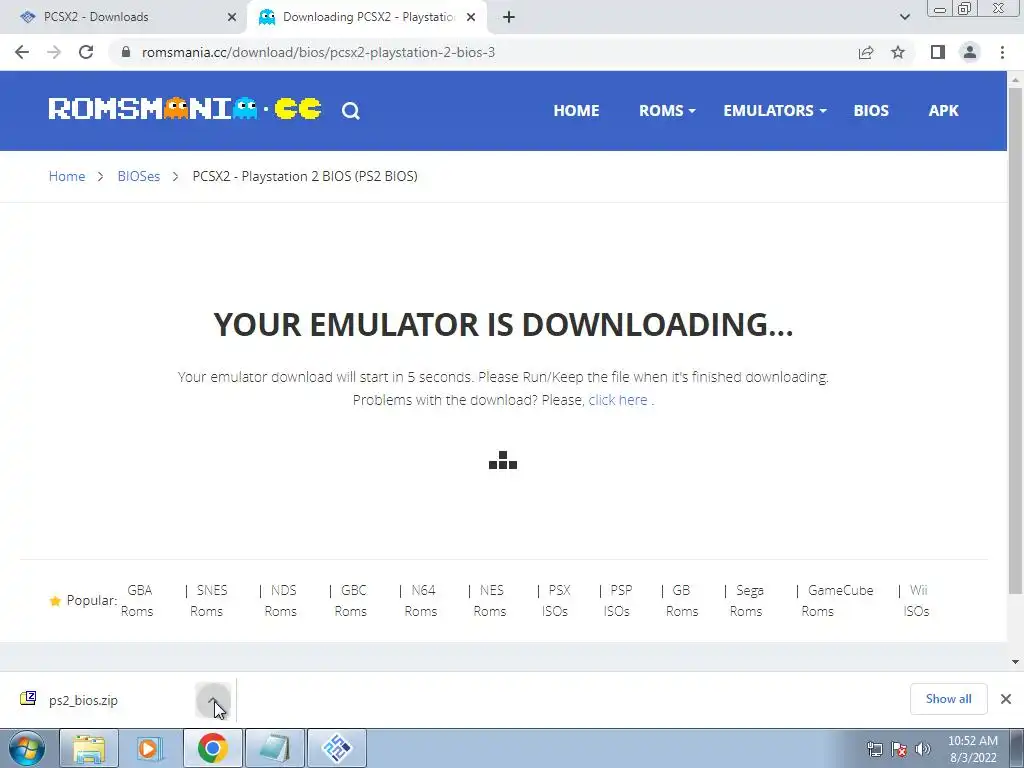Open the browser side panel icon
Viewport: 1024px width, 768px height.
click(938, 52)
